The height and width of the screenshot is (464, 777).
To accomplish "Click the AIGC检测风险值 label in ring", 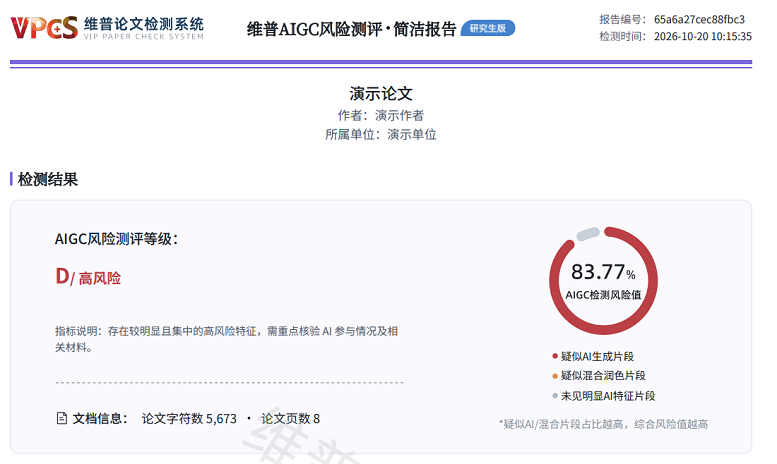I will pos(603,295).
